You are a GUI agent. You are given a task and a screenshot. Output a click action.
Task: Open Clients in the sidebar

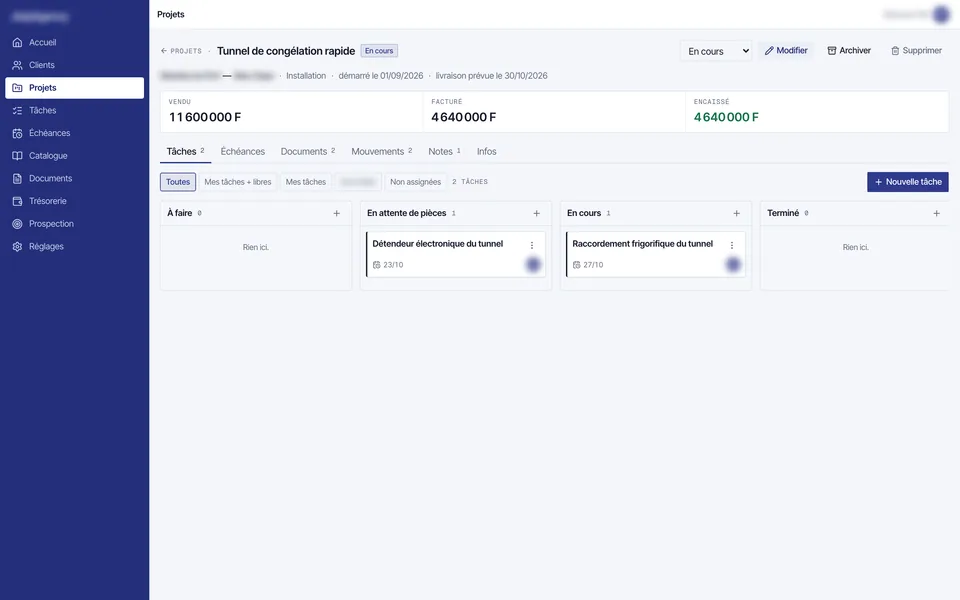[x=75, y=65]
